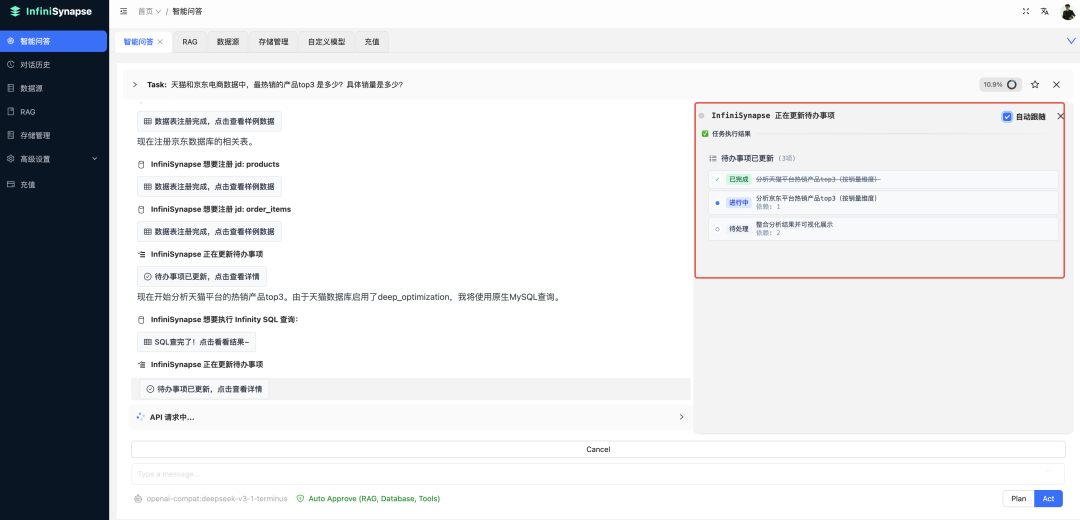Select the 进行中 京东平台 todo item
The height and width of the screenshot is (520, 1080).
click(883, 202)
